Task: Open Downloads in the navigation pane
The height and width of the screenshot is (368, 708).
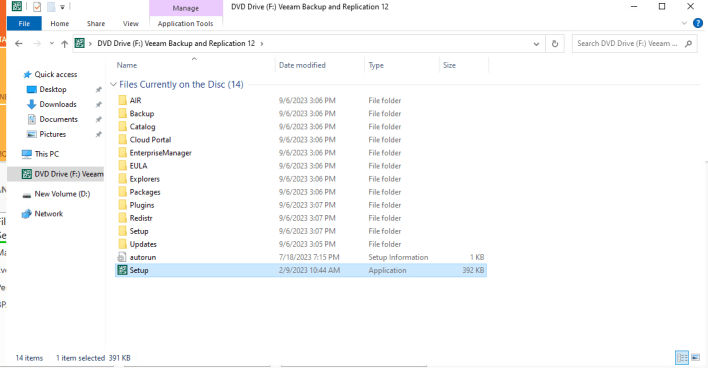Action: point(58,104)
